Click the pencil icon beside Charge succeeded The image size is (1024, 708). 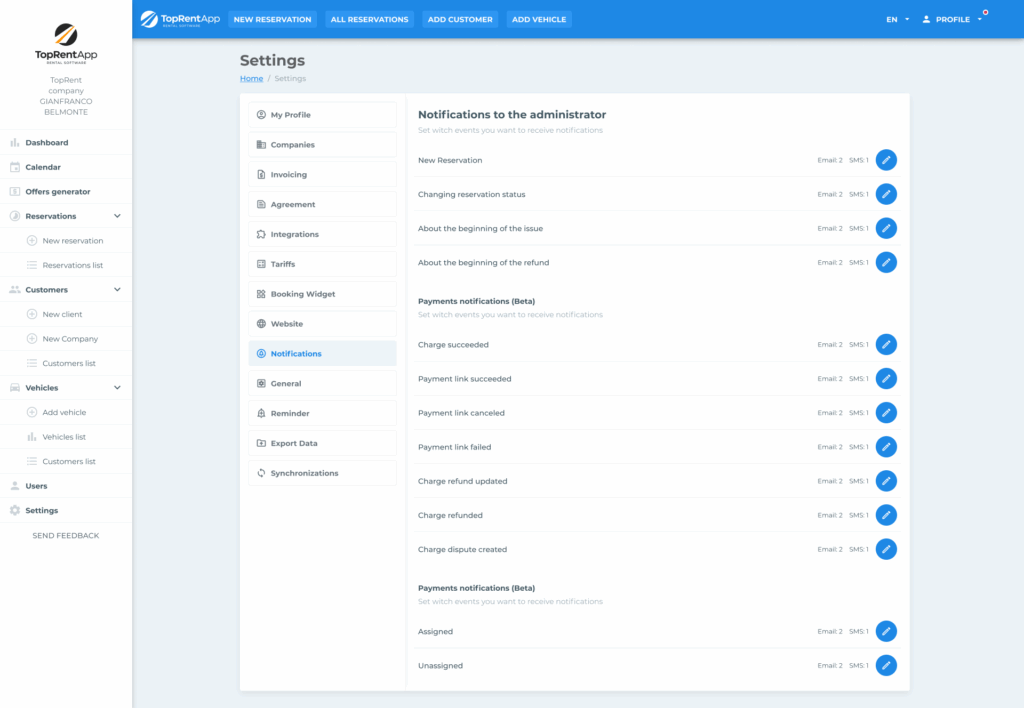[x=886, y=345]
